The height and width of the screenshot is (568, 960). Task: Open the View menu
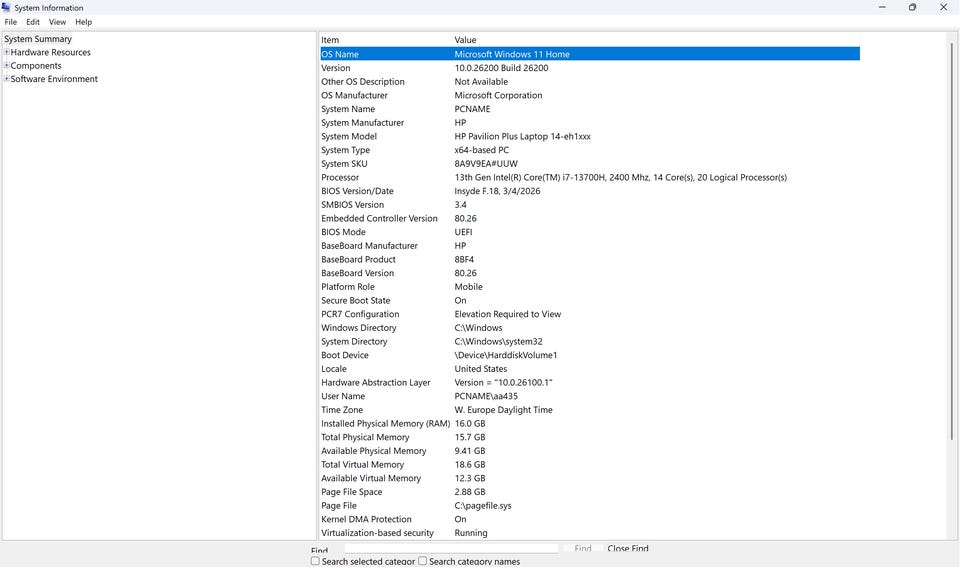pyautogui.click(x=58, y=22)
